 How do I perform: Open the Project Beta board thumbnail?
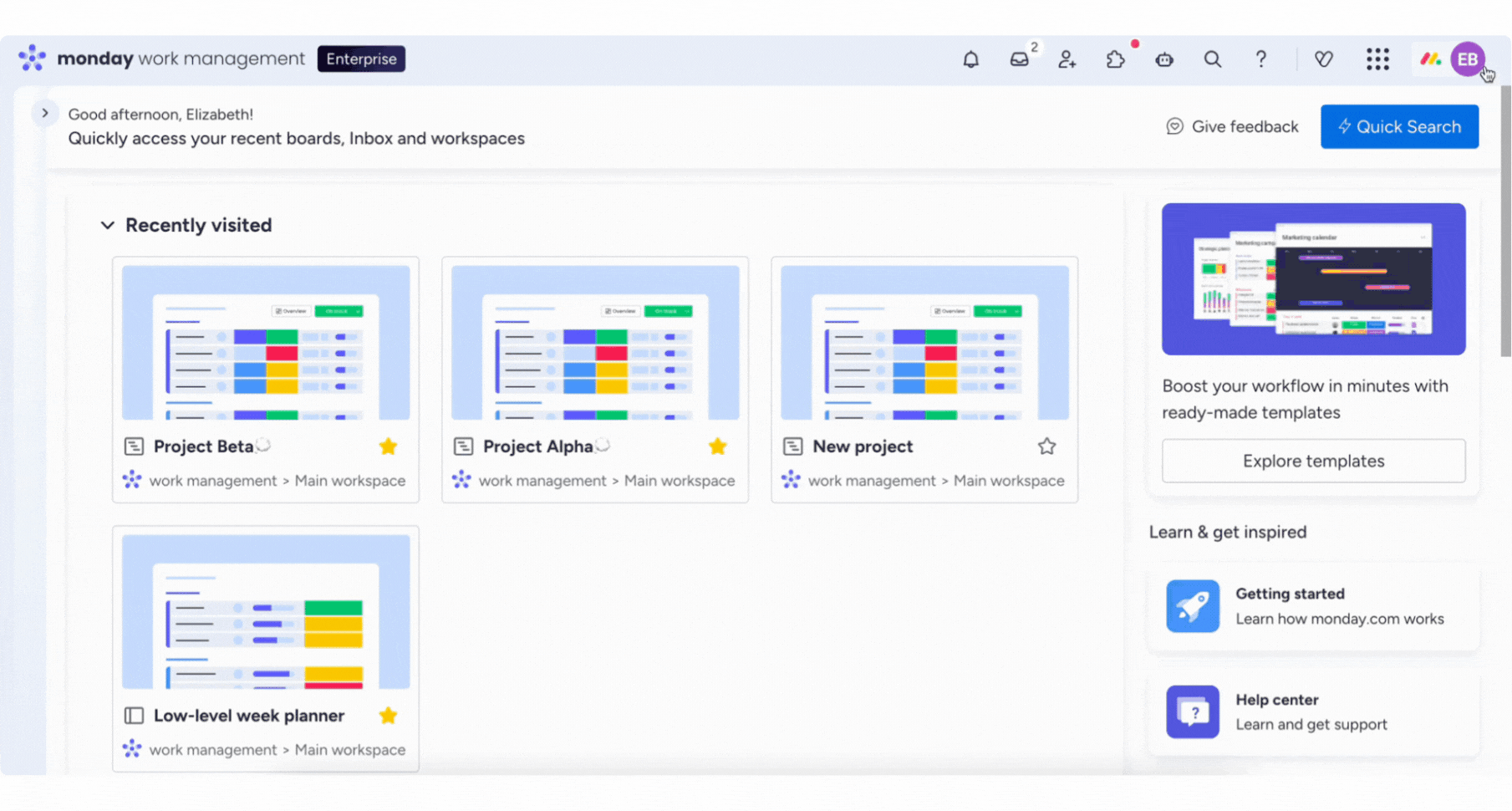tap(266, 343)
